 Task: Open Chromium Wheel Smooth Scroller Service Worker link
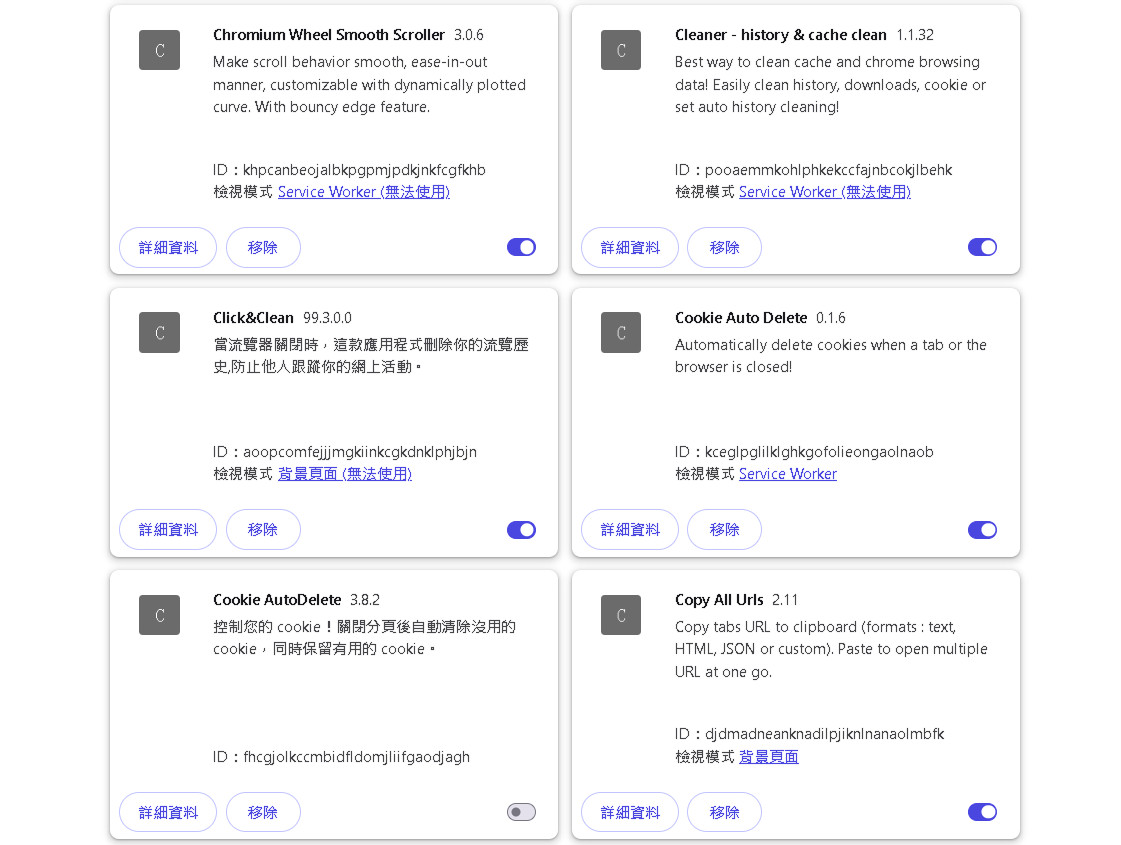pos(363,192)
